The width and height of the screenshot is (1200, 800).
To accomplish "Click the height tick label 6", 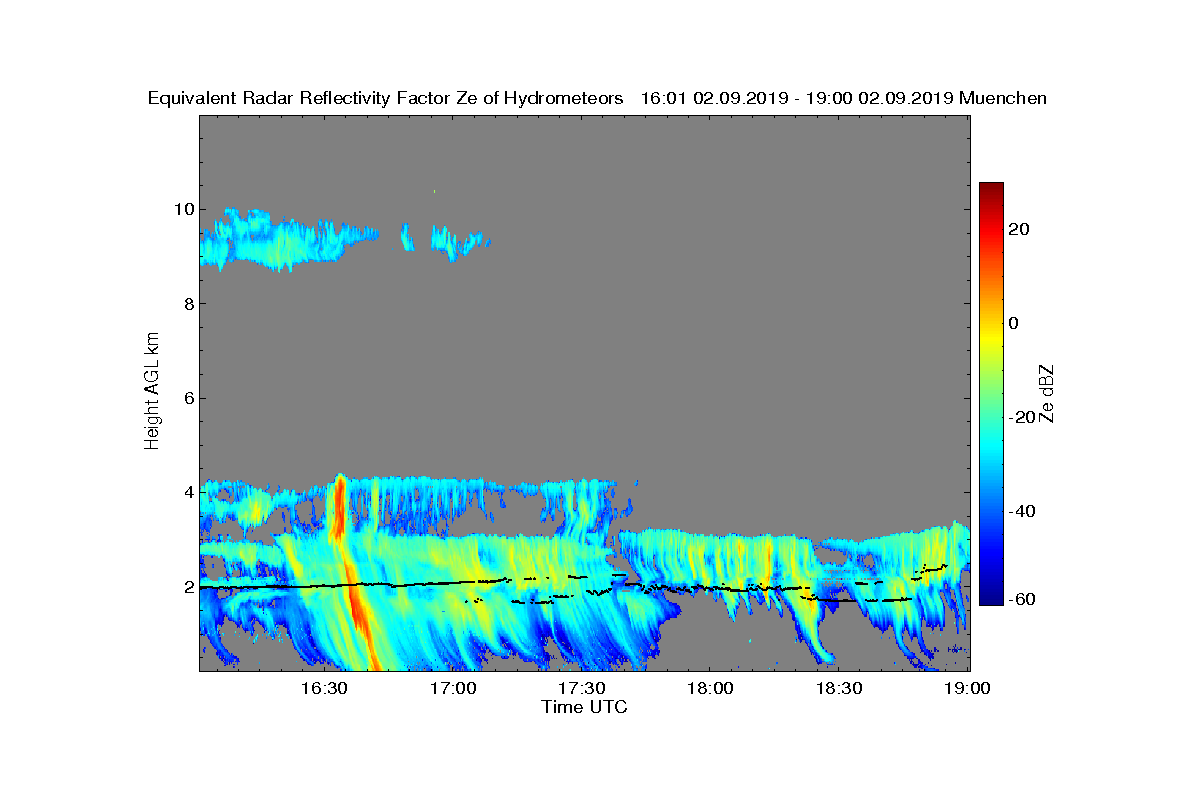I will 187,398.
